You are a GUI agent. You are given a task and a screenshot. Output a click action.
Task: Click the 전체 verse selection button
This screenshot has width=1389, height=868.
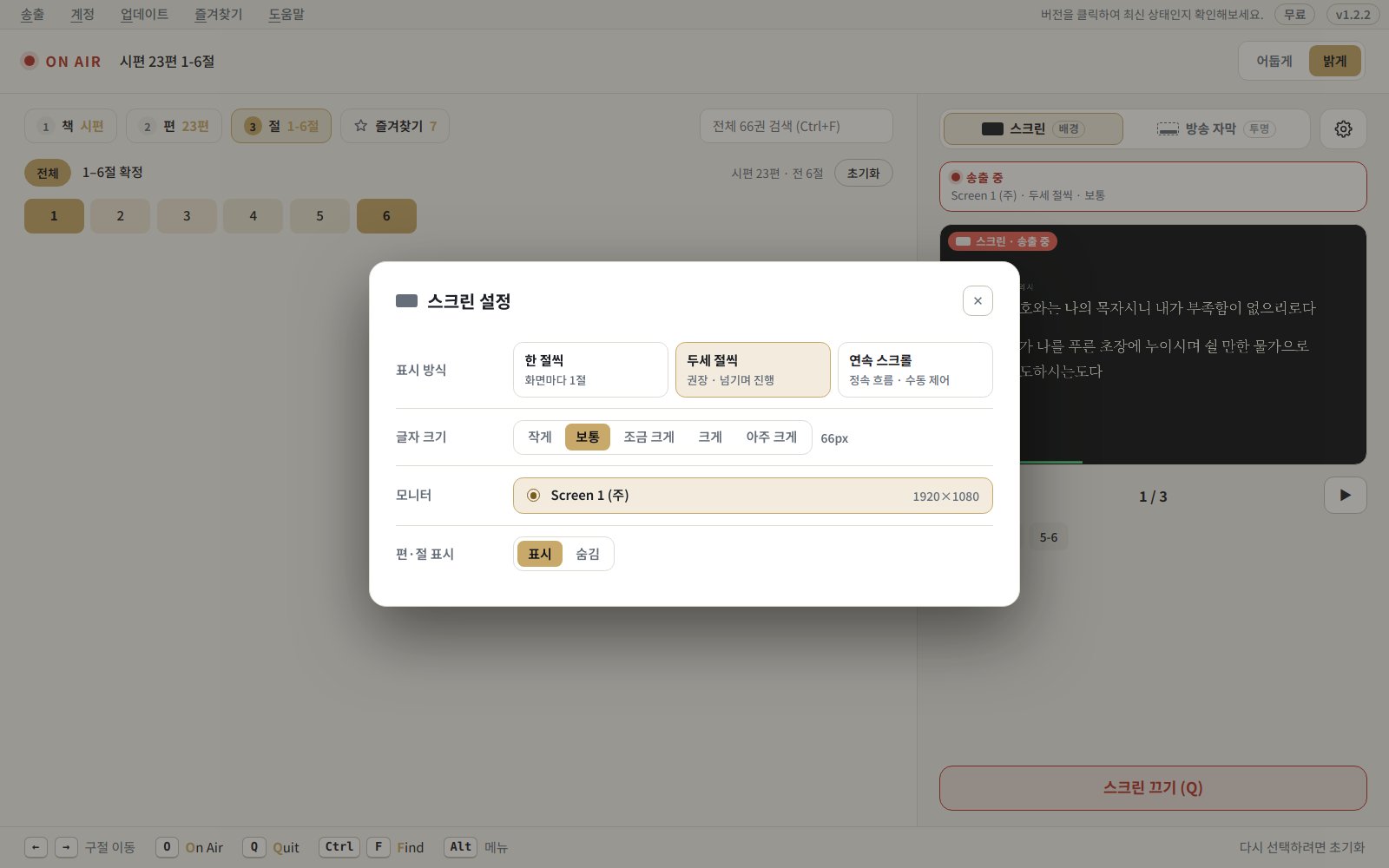point(48,173)
